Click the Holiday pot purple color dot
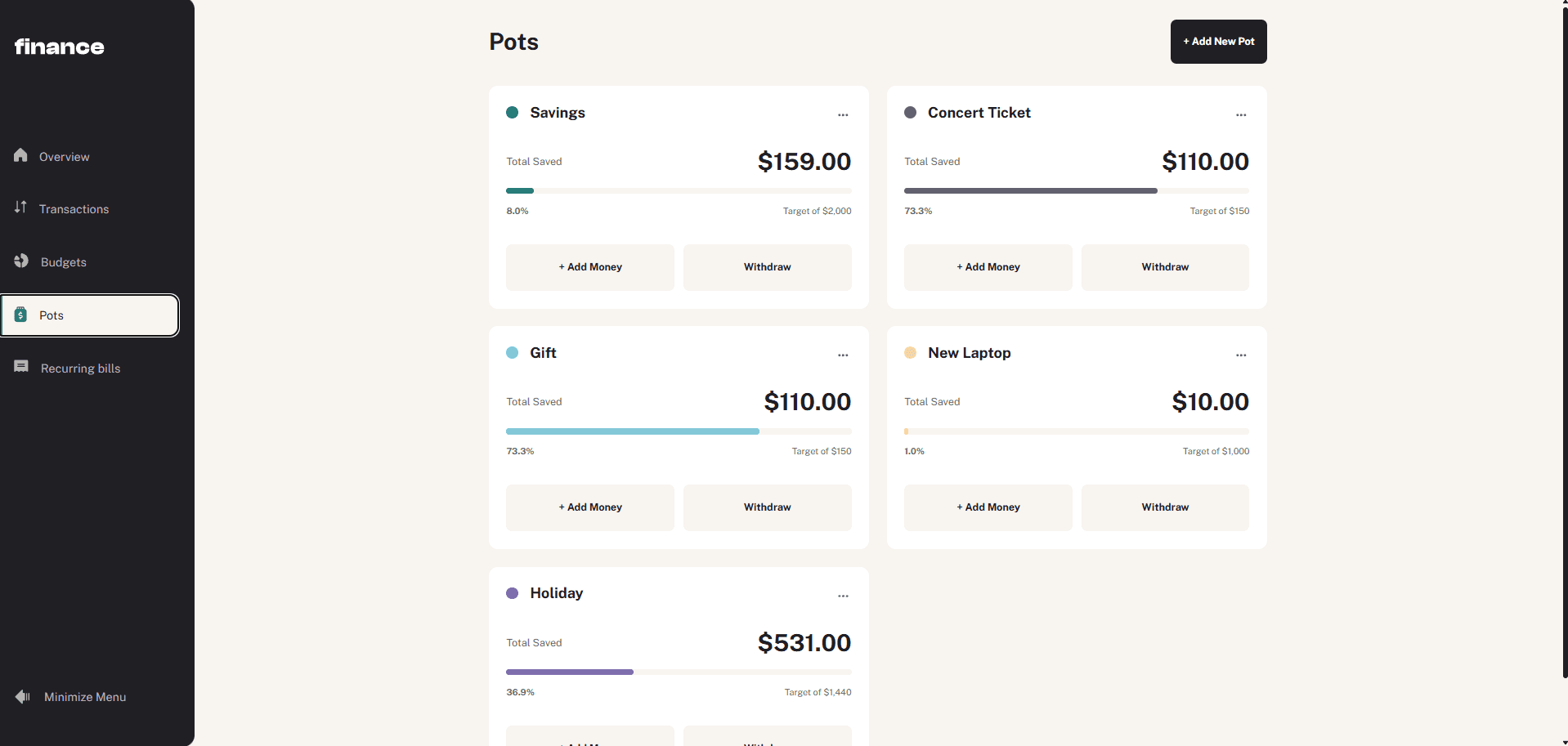Screen dimensions: 1568x746 point(513,593)
